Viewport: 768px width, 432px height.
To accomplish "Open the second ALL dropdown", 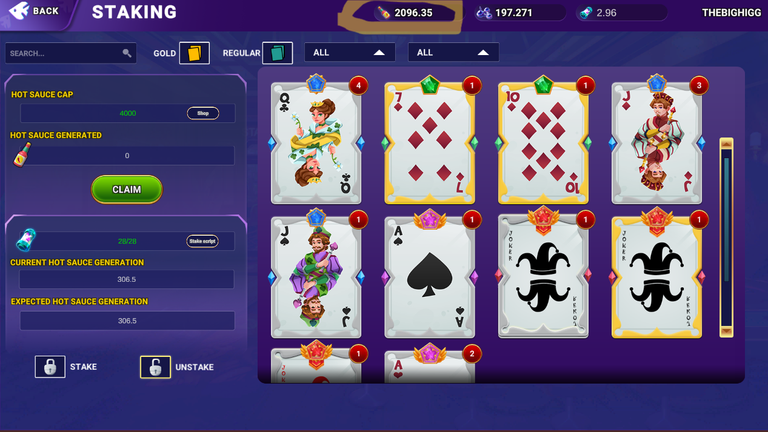I will (x=454, y=52).
